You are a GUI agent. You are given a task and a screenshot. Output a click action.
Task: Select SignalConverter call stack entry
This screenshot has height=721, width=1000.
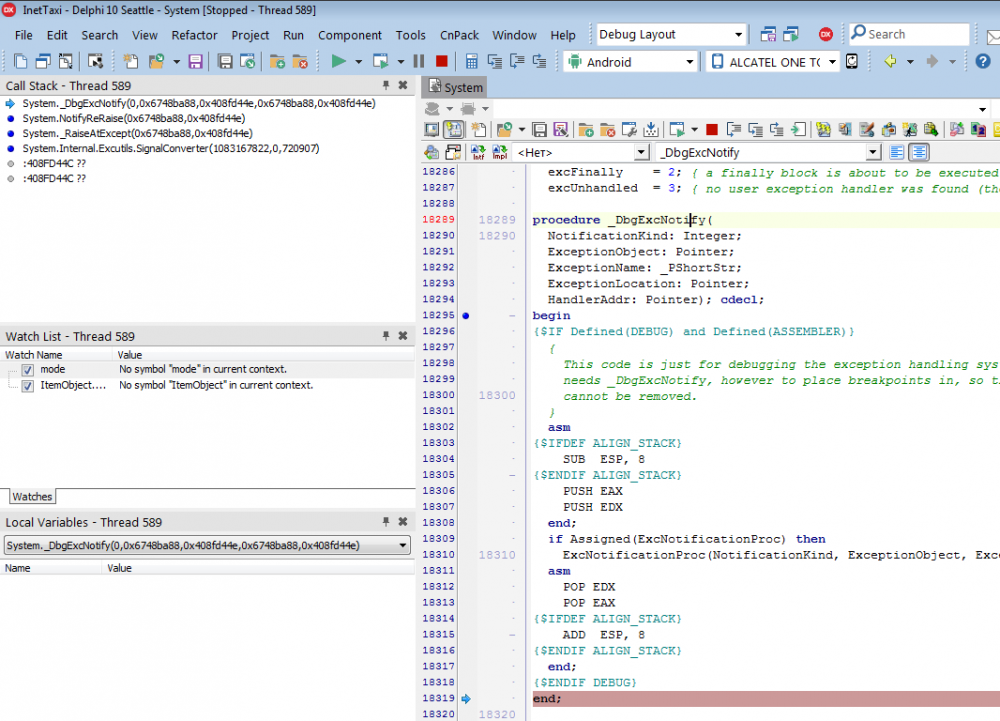click(171, 149)
